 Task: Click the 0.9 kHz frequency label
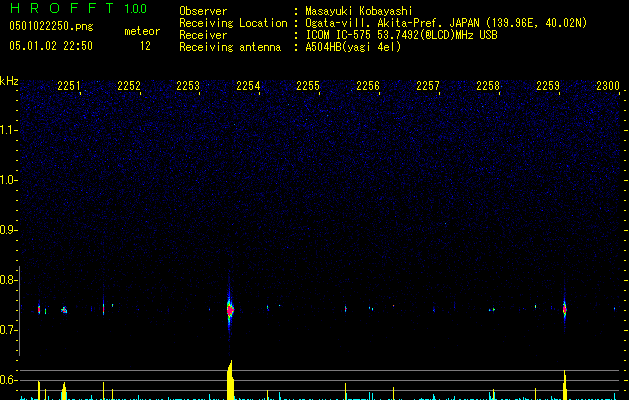8,230
